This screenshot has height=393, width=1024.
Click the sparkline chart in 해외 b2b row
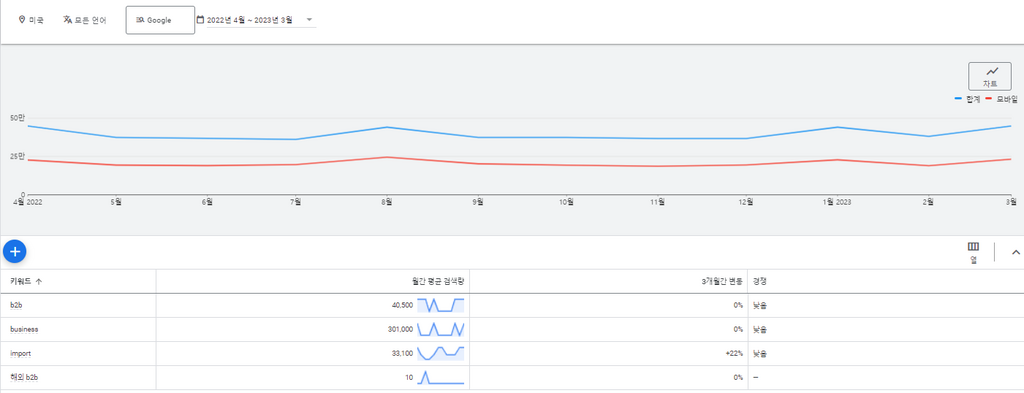coord(441,377)
